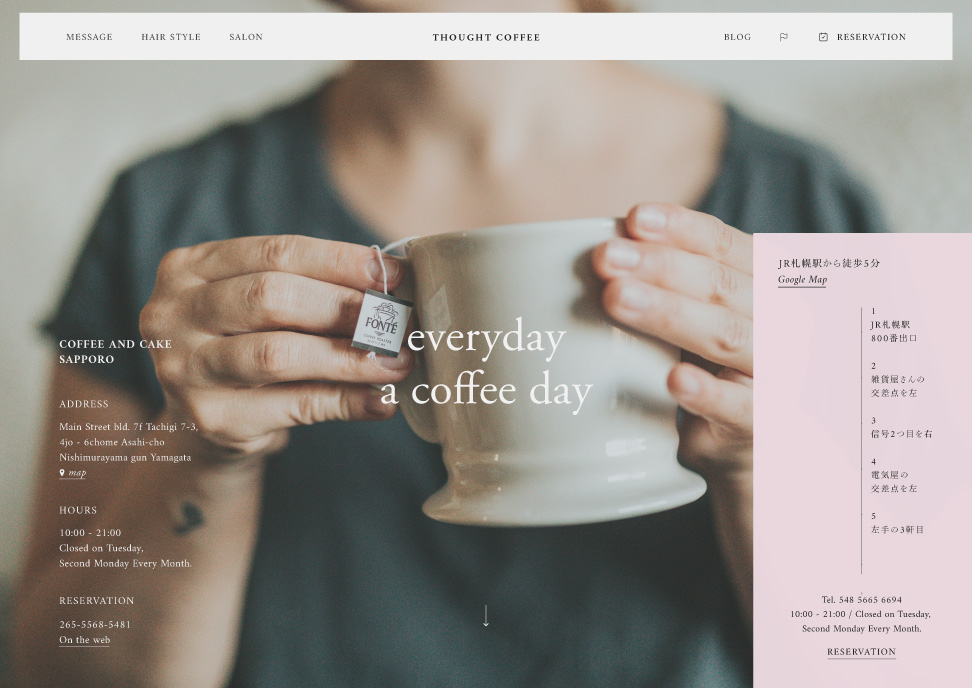The width and height of the screenshot is (972, 688).
Task: Click the THOUGHT COFFEE logo title
Action: (486, 37)
